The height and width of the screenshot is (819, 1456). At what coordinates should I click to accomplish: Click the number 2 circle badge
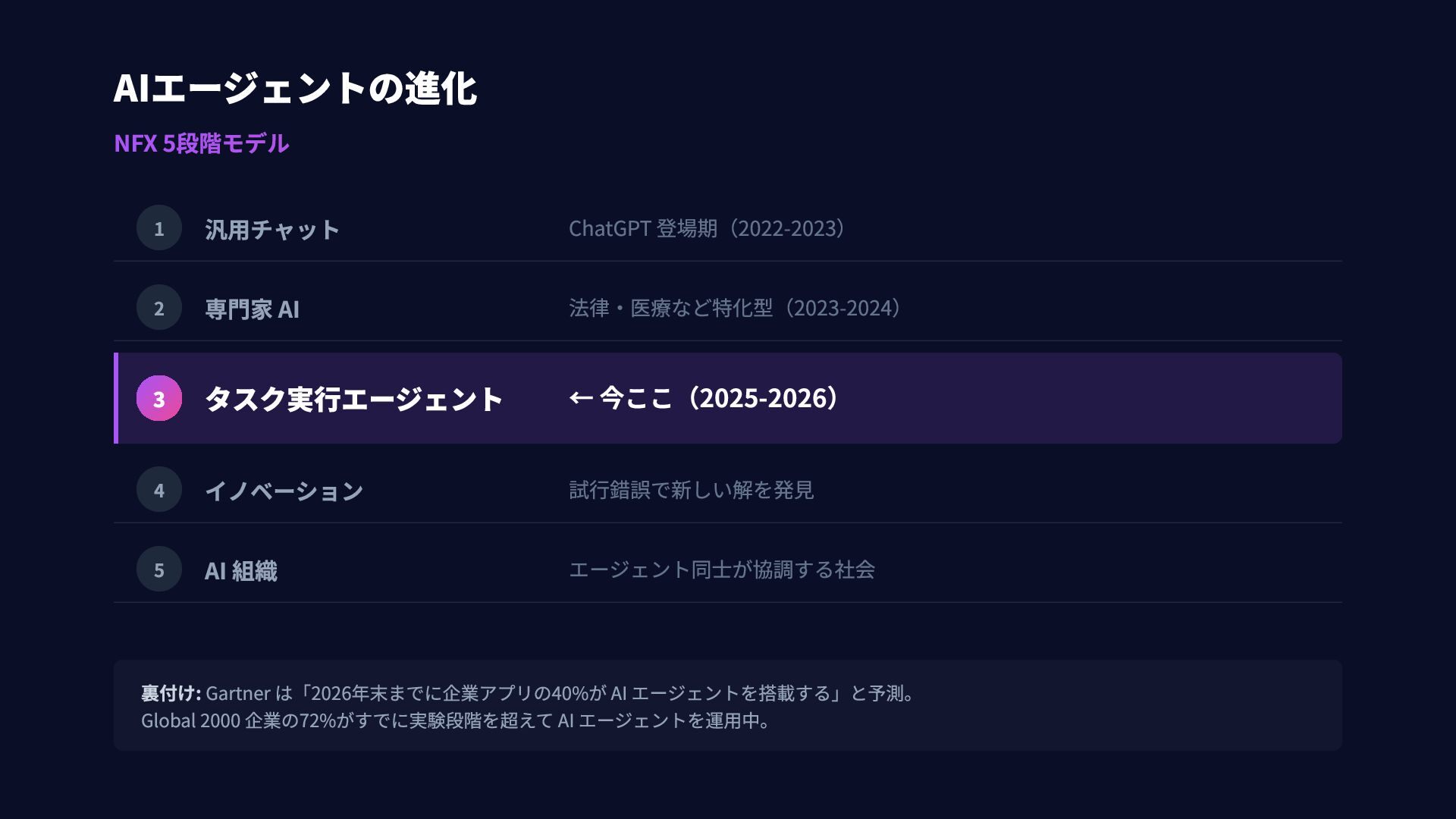pos(159,308)
